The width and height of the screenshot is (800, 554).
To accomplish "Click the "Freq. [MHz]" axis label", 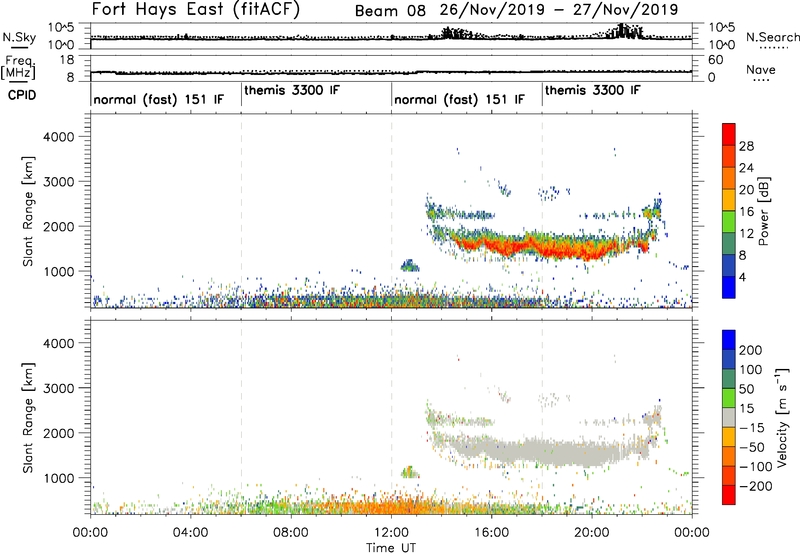I will [18, 68].
